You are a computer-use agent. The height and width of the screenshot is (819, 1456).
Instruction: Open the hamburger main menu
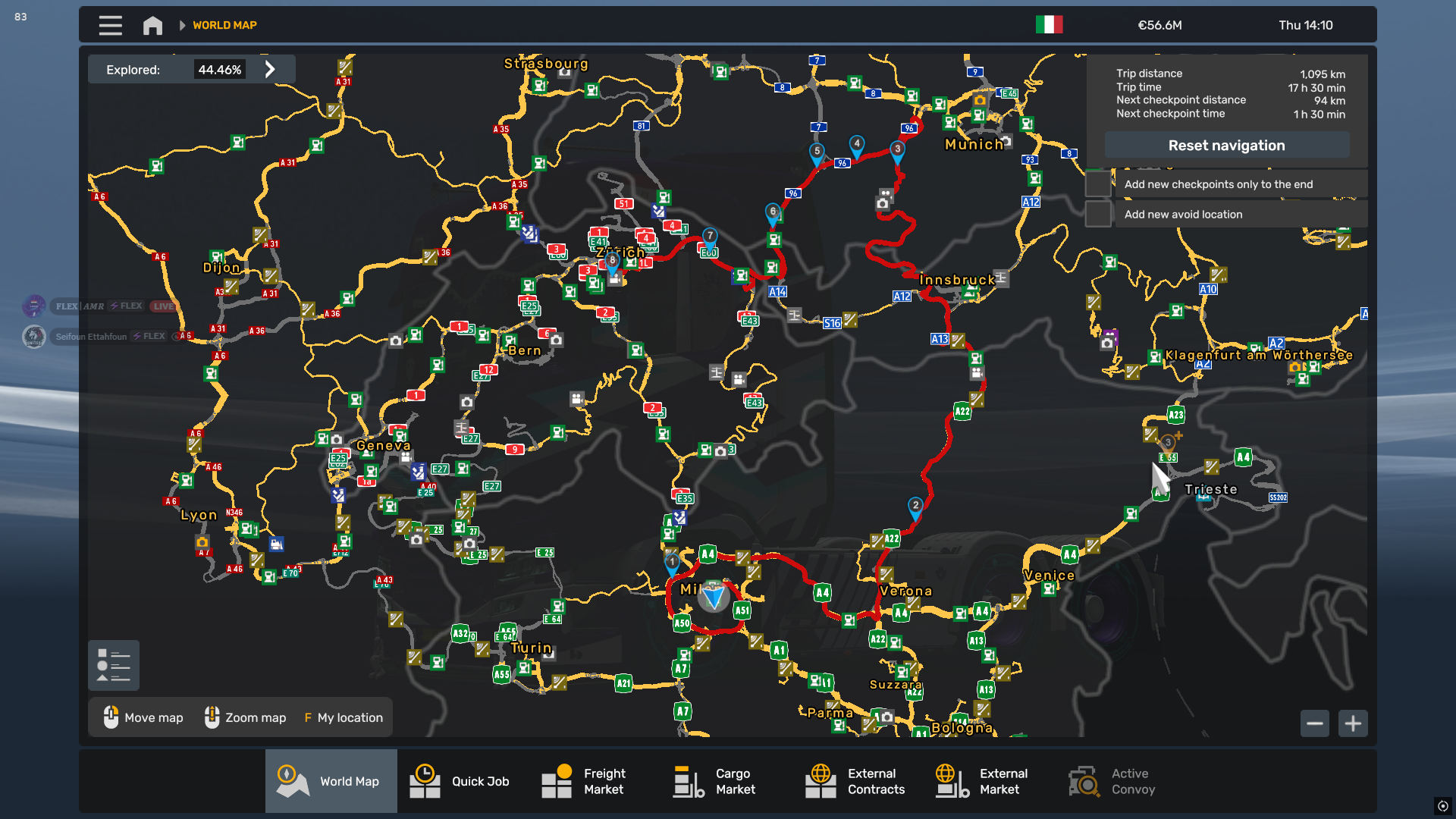pyautogui.click(x=110, y=25)
